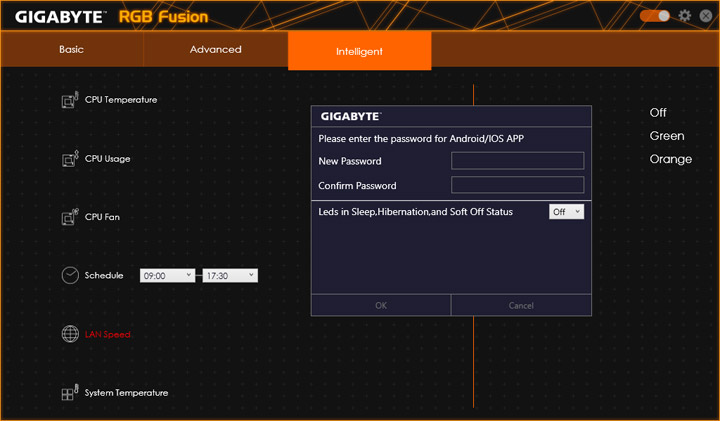This screenshot has width=720, height=421.
Task: Focus the Confirm Password field
Action: click(x=518, y=185)
